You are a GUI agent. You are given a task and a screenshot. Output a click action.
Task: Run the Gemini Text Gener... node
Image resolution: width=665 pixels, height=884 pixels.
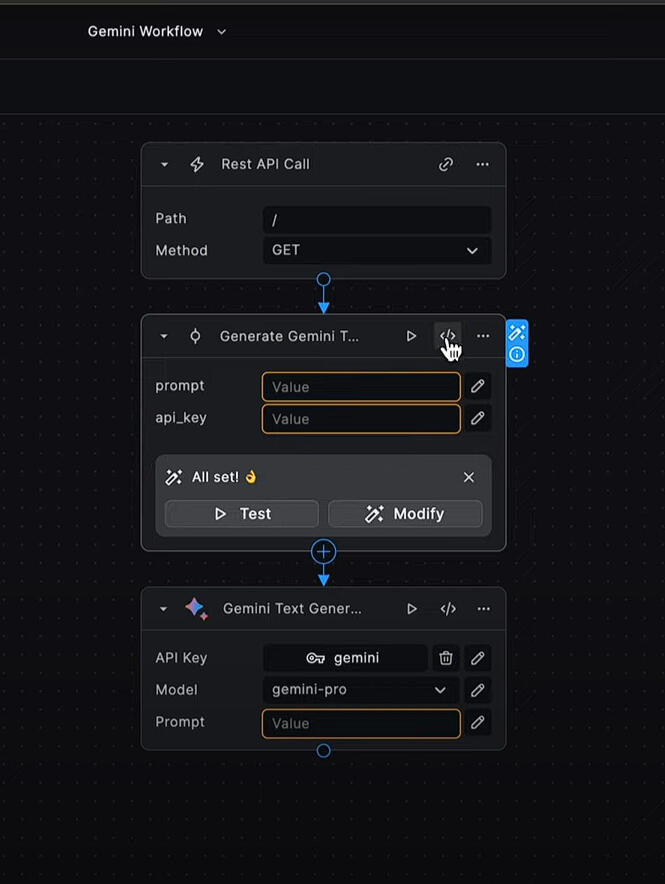coord(412,609)
